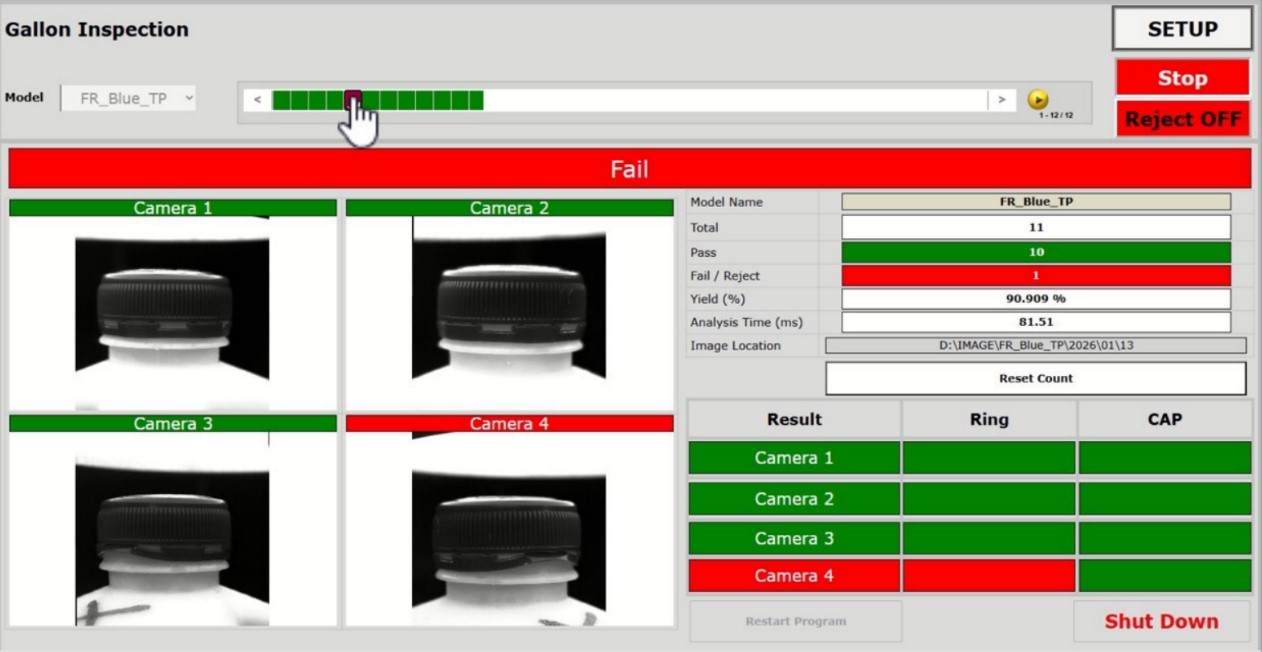
Task: Open the Model dropdown showing FR_Blue_TP
Action: point(129,99)
